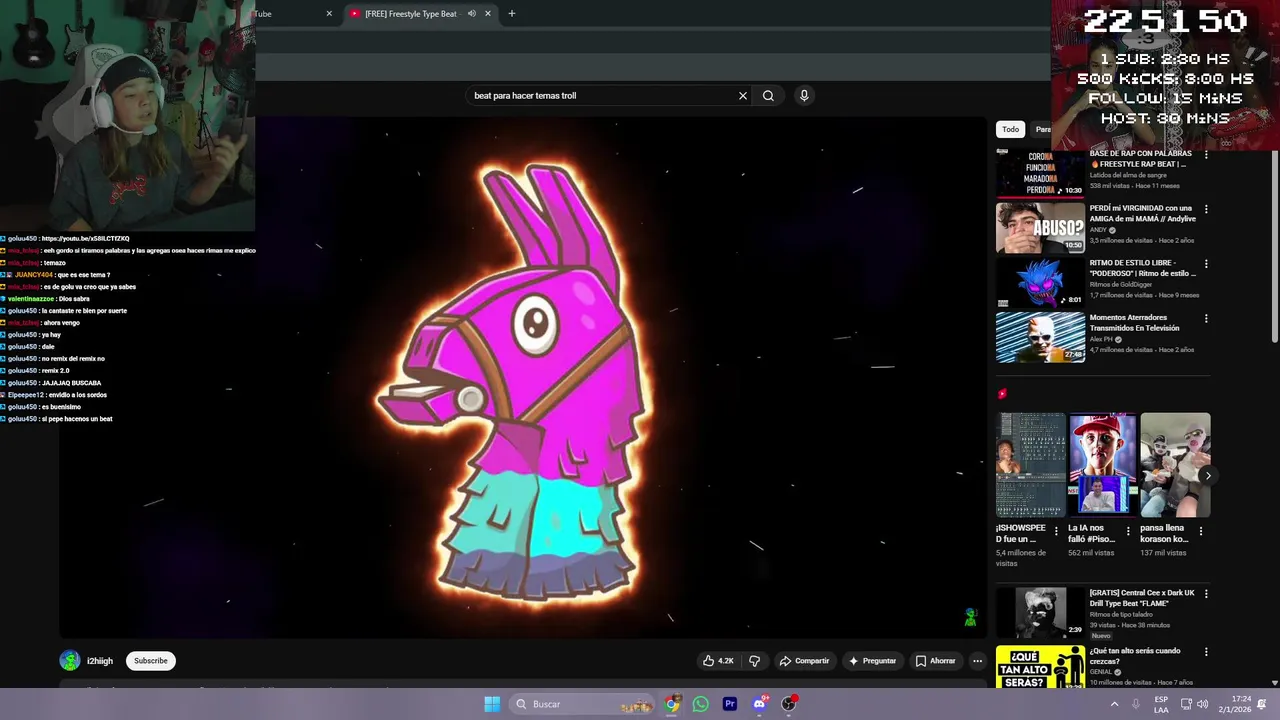1280x720 pixels.
Task: Open the notifications bell in the tray
Action: 1262,704
